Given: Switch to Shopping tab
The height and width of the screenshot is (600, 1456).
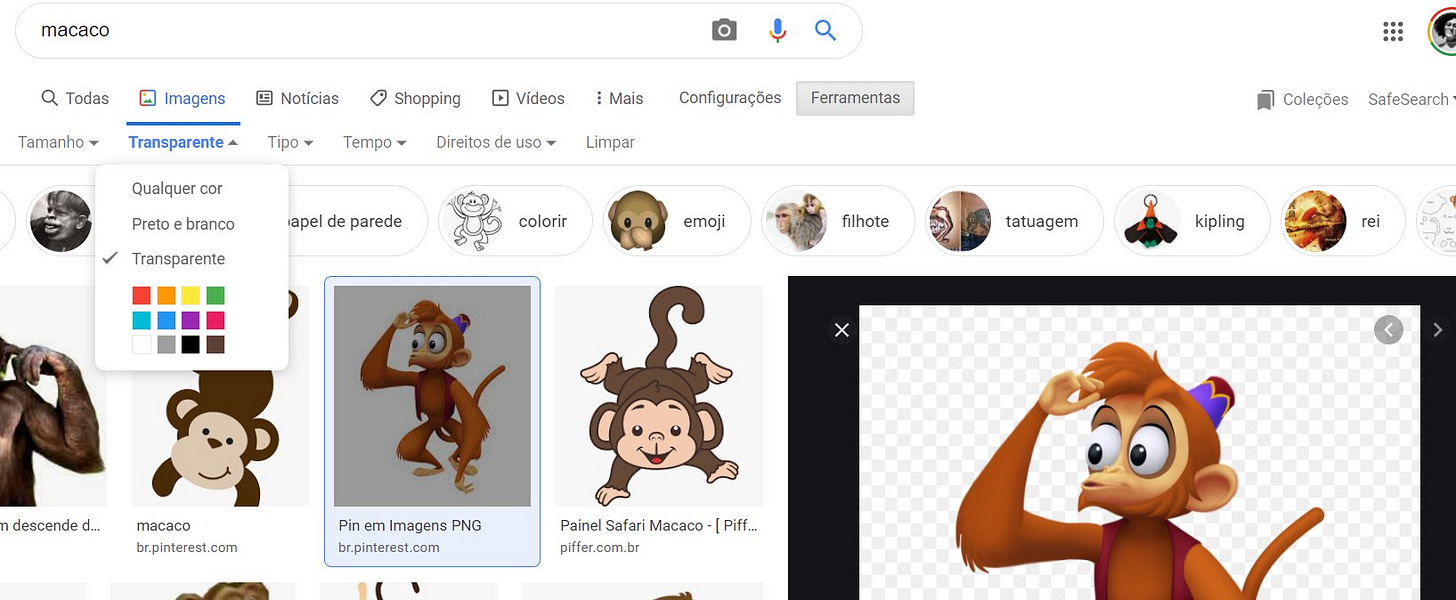Looking at the screenshot, I should [415, 98].
